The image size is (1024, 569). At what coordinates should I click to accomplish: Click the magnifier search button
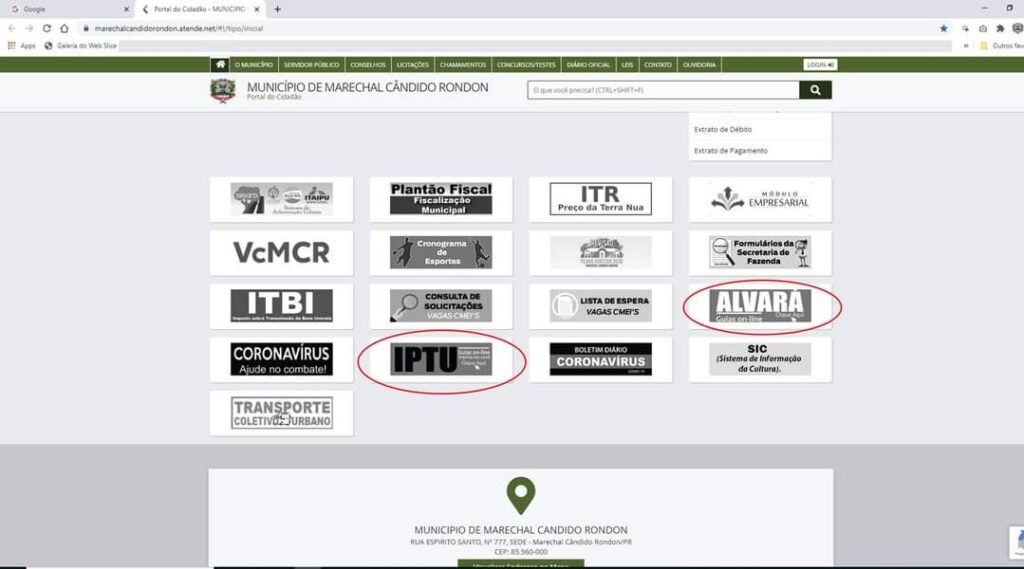coord(815,90)
